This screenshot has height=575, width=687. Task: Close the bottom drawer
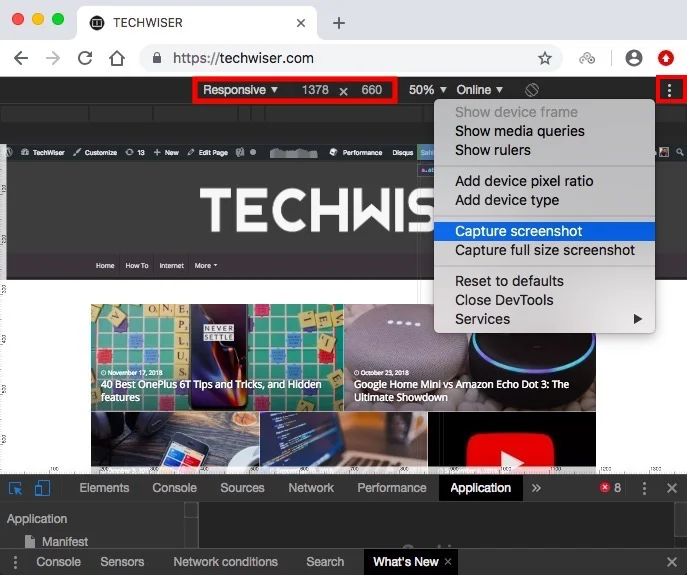point(672,562)
